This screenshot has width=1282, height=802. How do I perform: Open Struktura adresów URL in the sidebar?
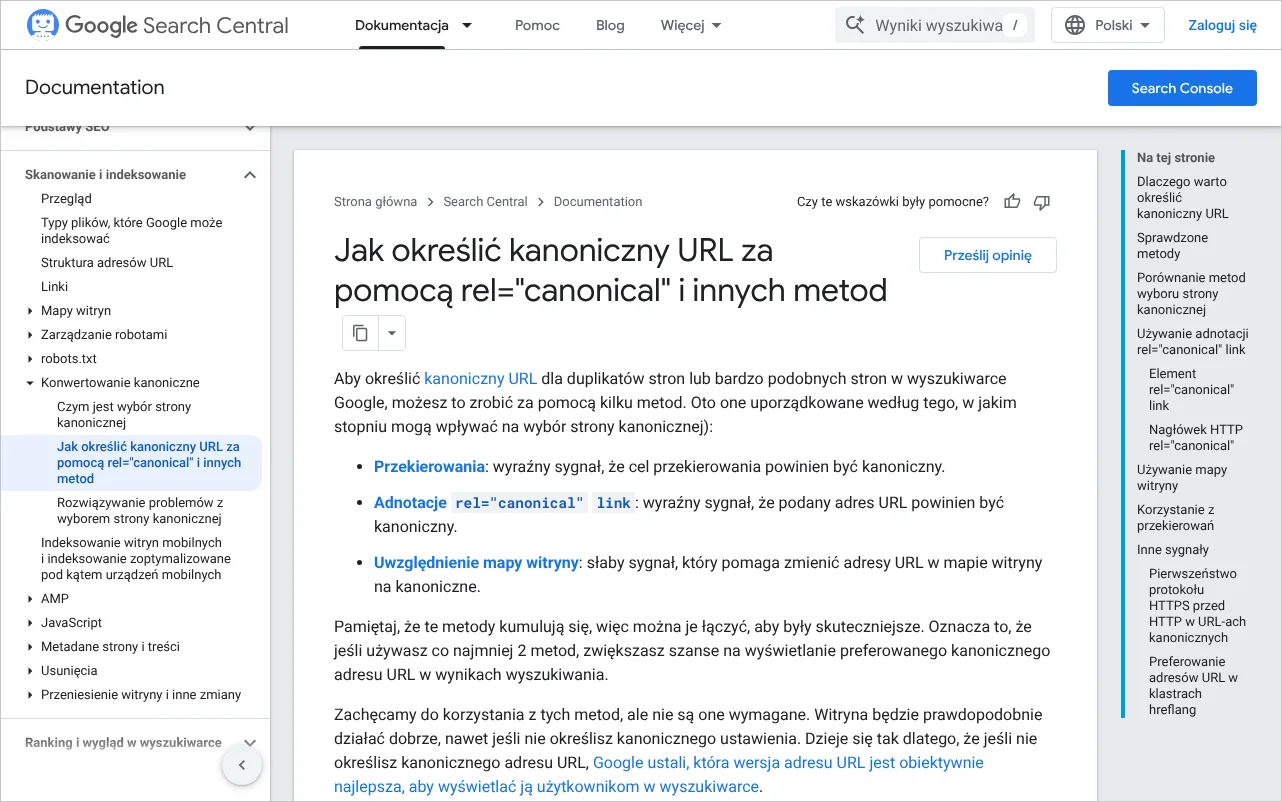(107, 263)
